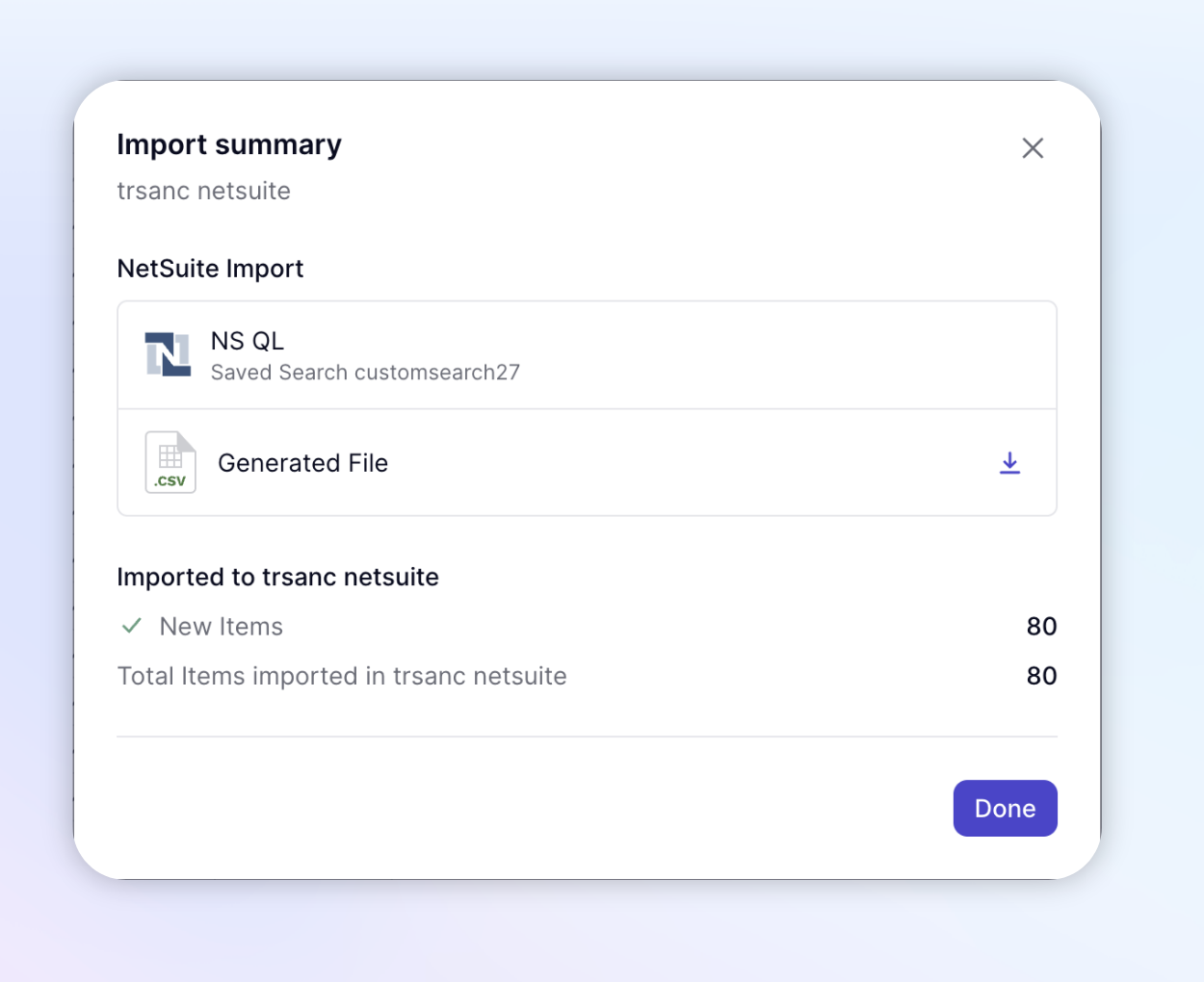Click 'Total Items imported in trsanc netsuite'
The image size is (1204, 982).
(x=342, y=676)
